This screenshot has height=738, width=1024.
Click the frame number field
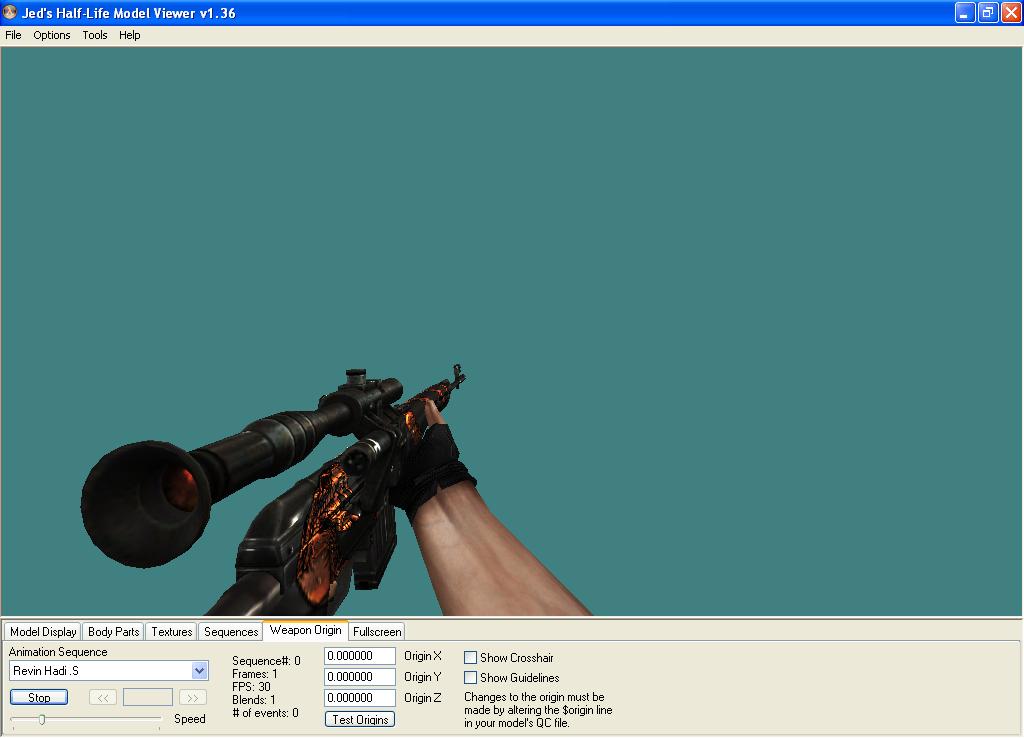coord(148,698)
